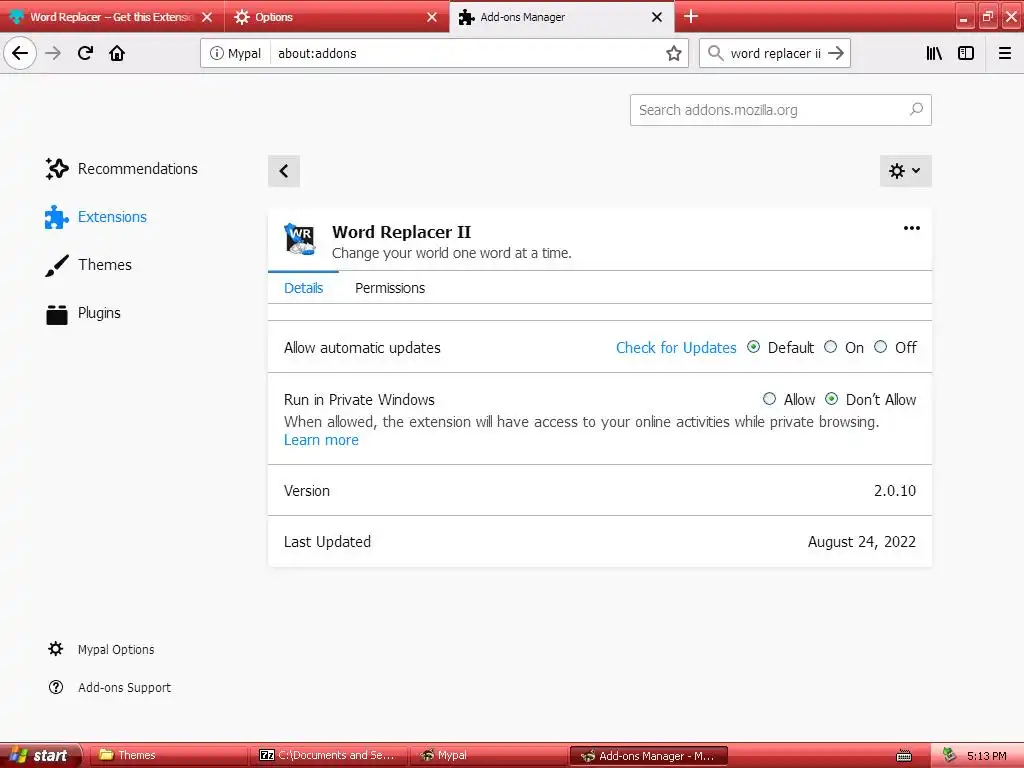Click the Word Replacer II logo
The width and height of the screenshot is (1024, 768).
click(x=300, y=239)
